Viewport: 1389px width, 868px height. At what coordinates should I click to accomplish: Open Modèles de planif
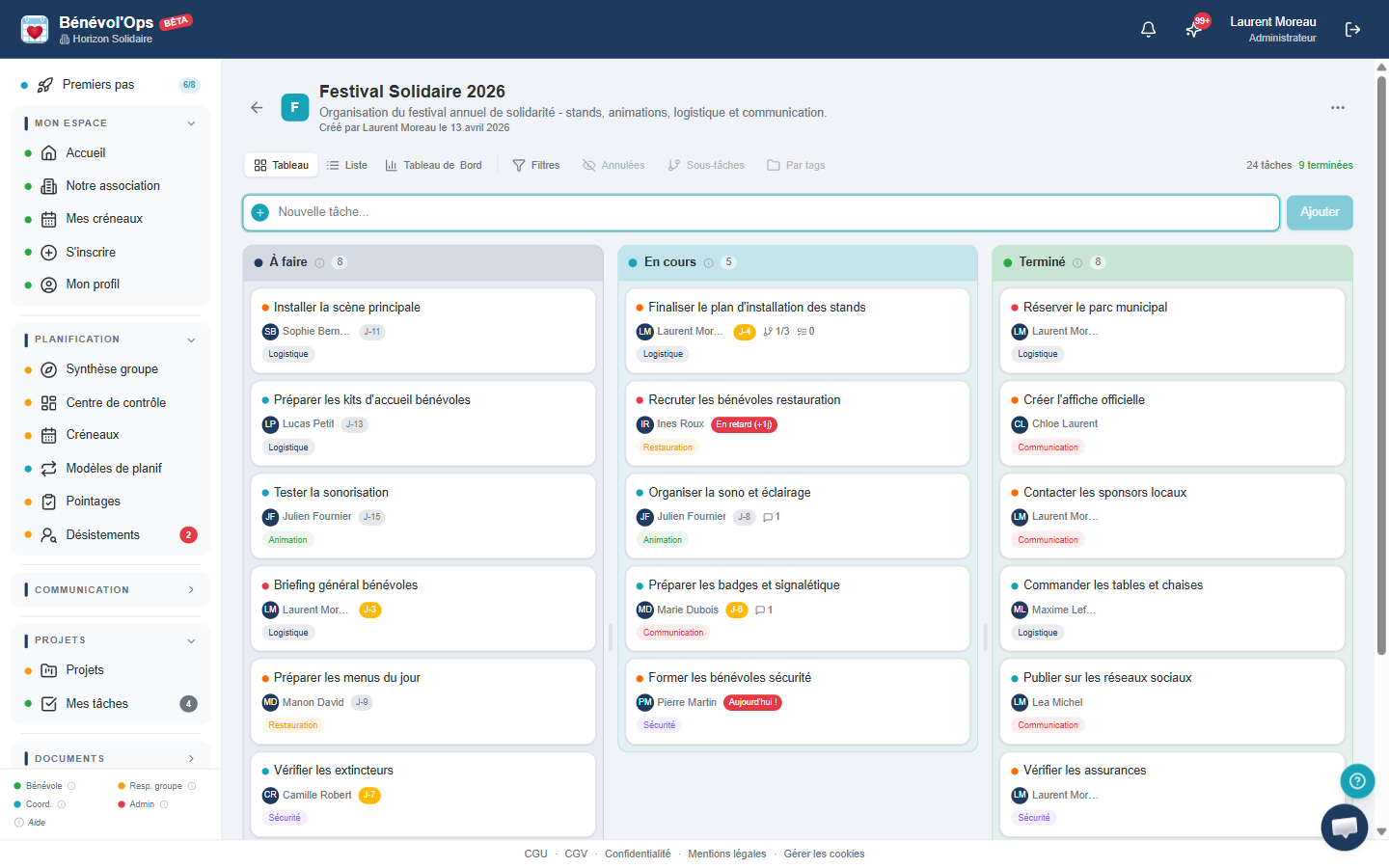110,469
